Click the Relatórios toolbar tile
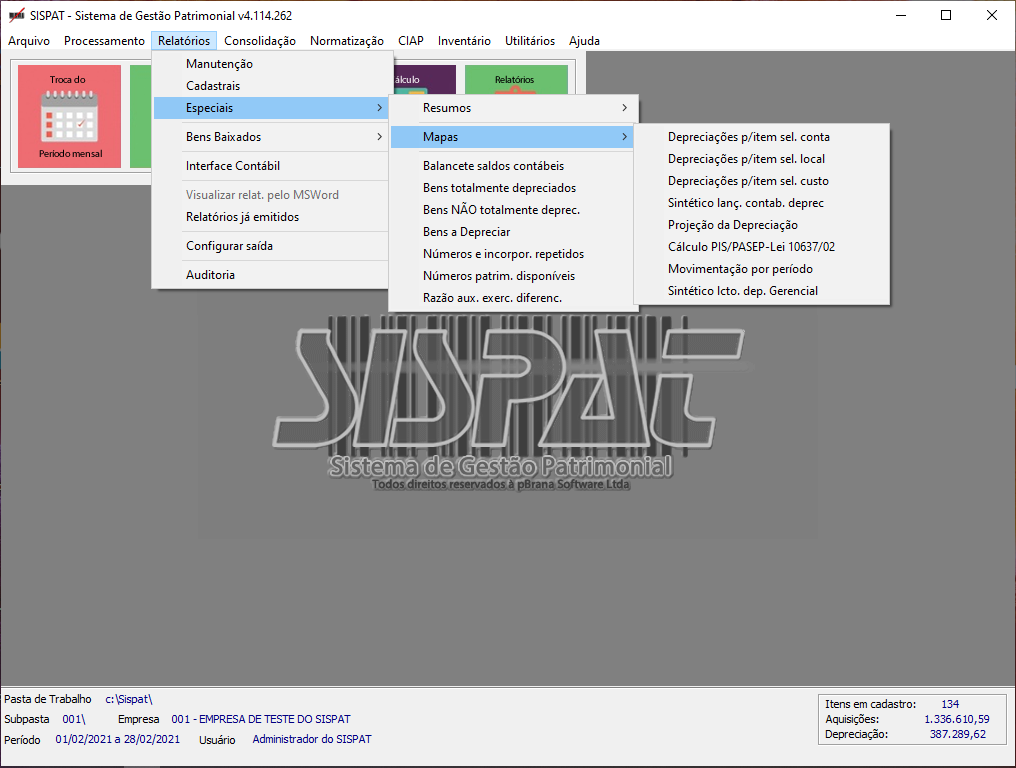The height and width of the screenshot is (768, 1016). (515, 79)
